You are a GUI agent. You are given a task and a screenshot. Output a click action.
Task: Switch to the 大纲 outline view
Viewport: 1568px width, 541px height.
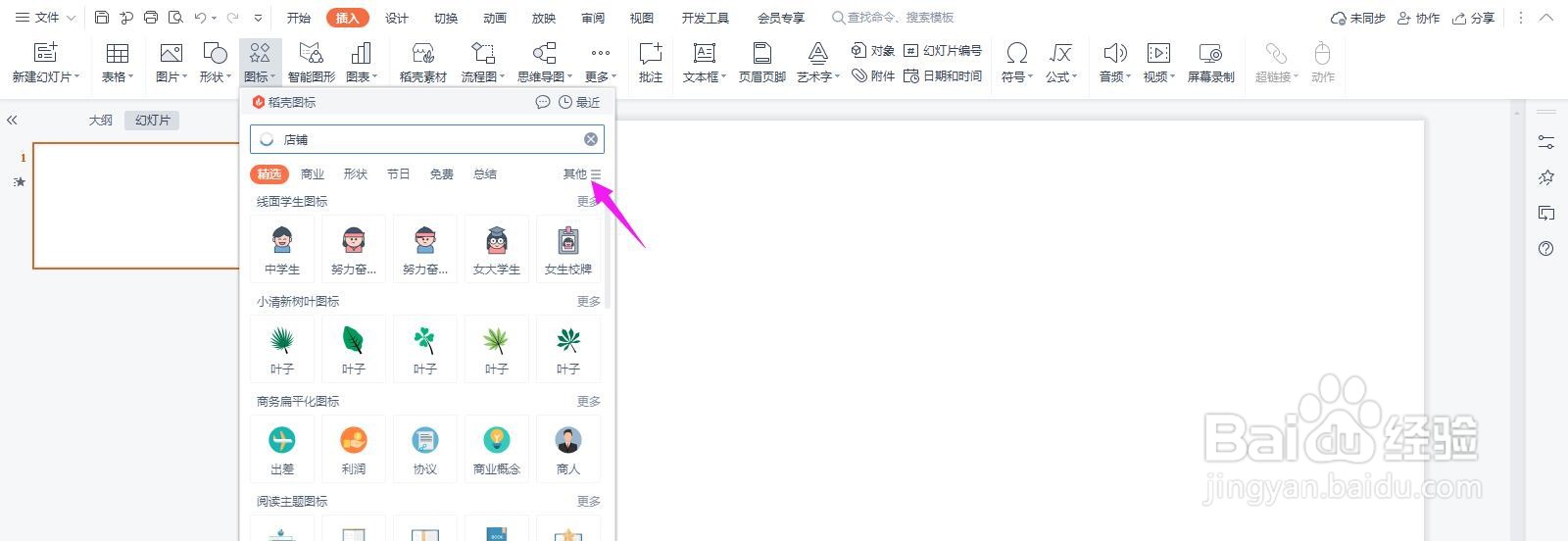101,121
